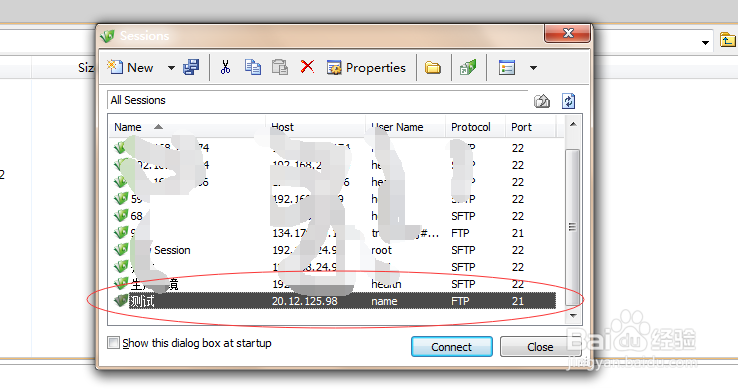This screenshot has height=389, width=738.
Task: Click the Close button
Action: pos(540,347)
